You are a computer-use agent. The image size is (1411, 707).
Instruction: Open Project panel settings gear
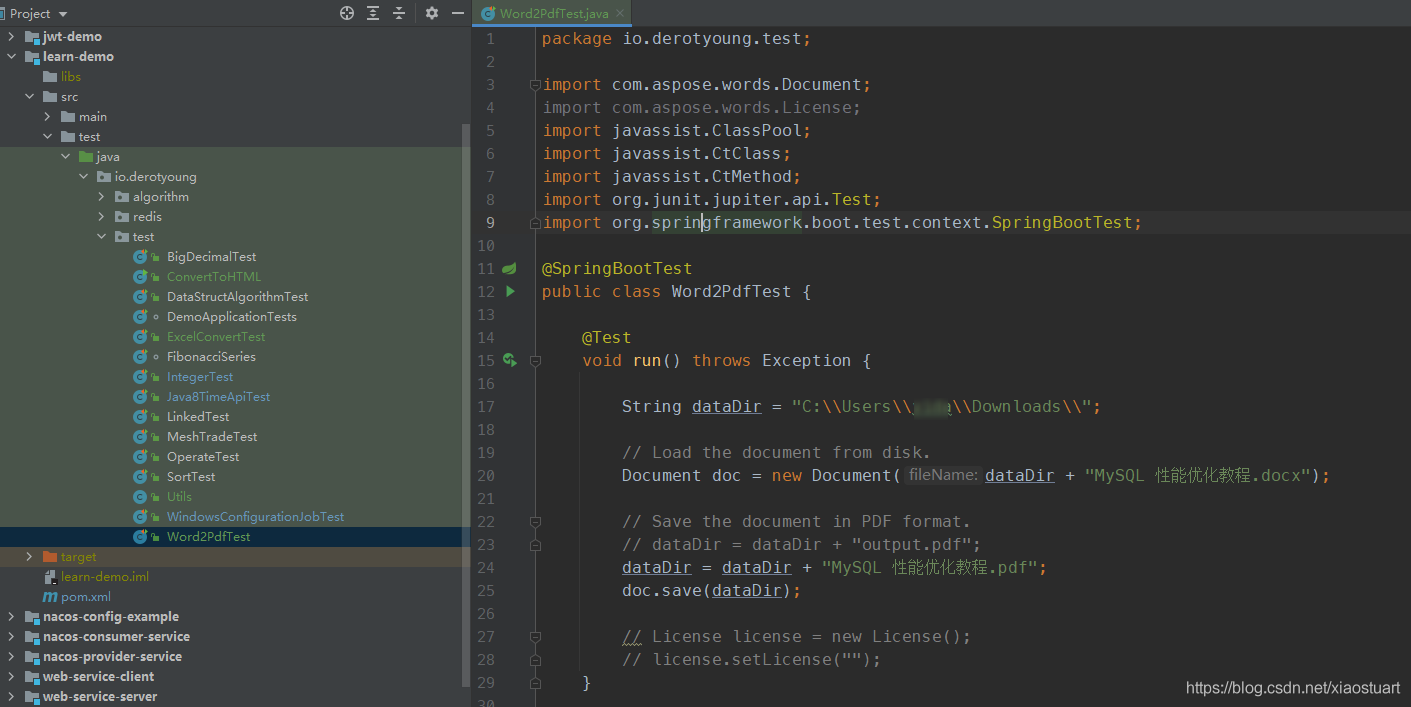432,13
